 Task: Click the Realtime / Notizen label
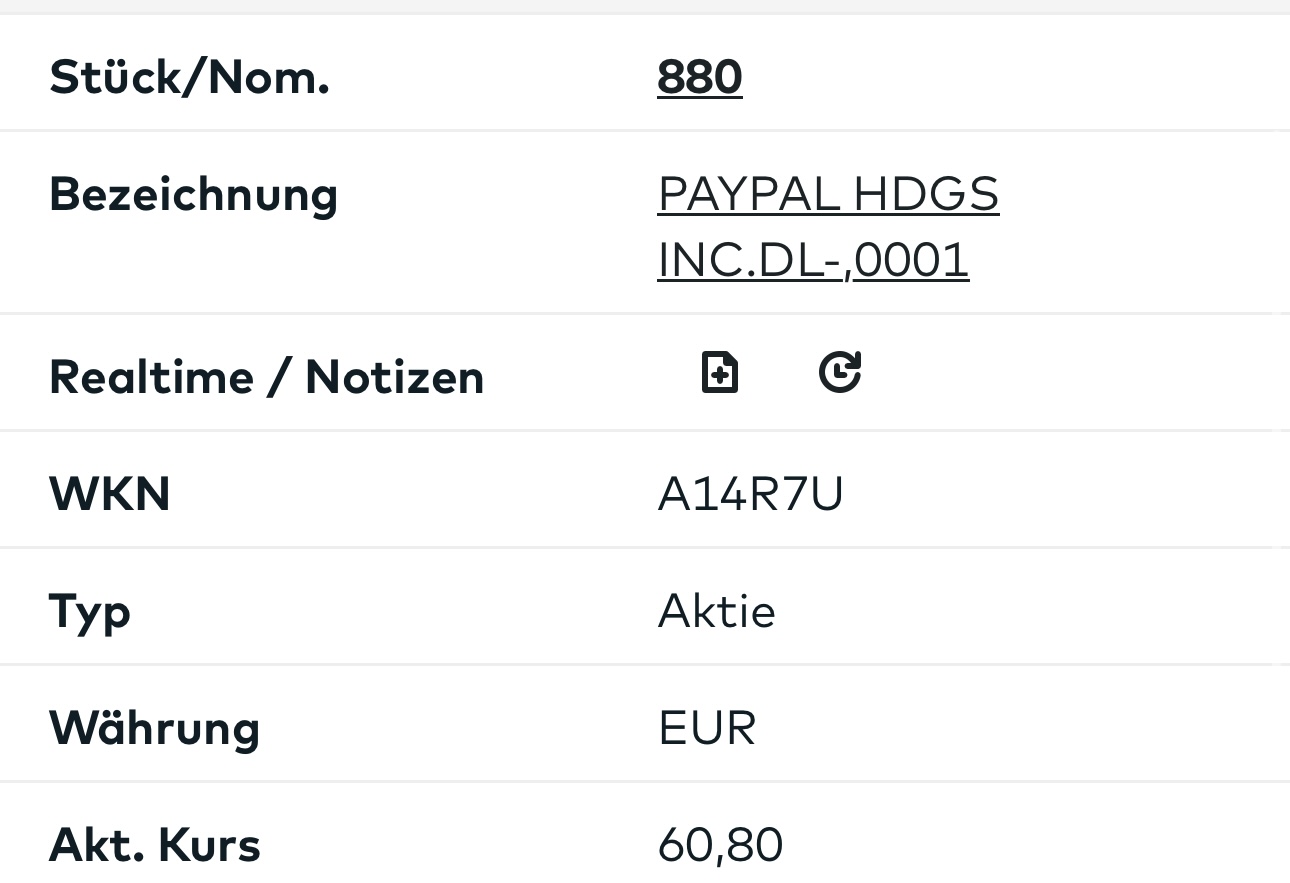266,377
